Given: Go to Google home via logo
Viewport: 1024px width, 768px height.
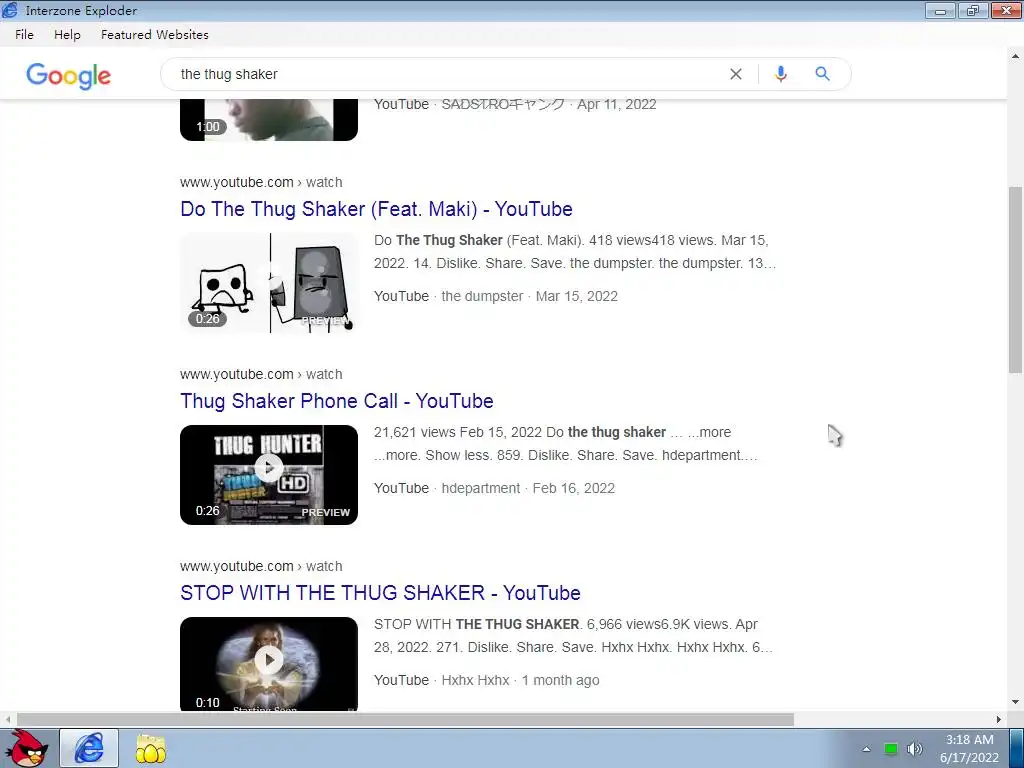Looking at the screenshot, I should [69, 76].
